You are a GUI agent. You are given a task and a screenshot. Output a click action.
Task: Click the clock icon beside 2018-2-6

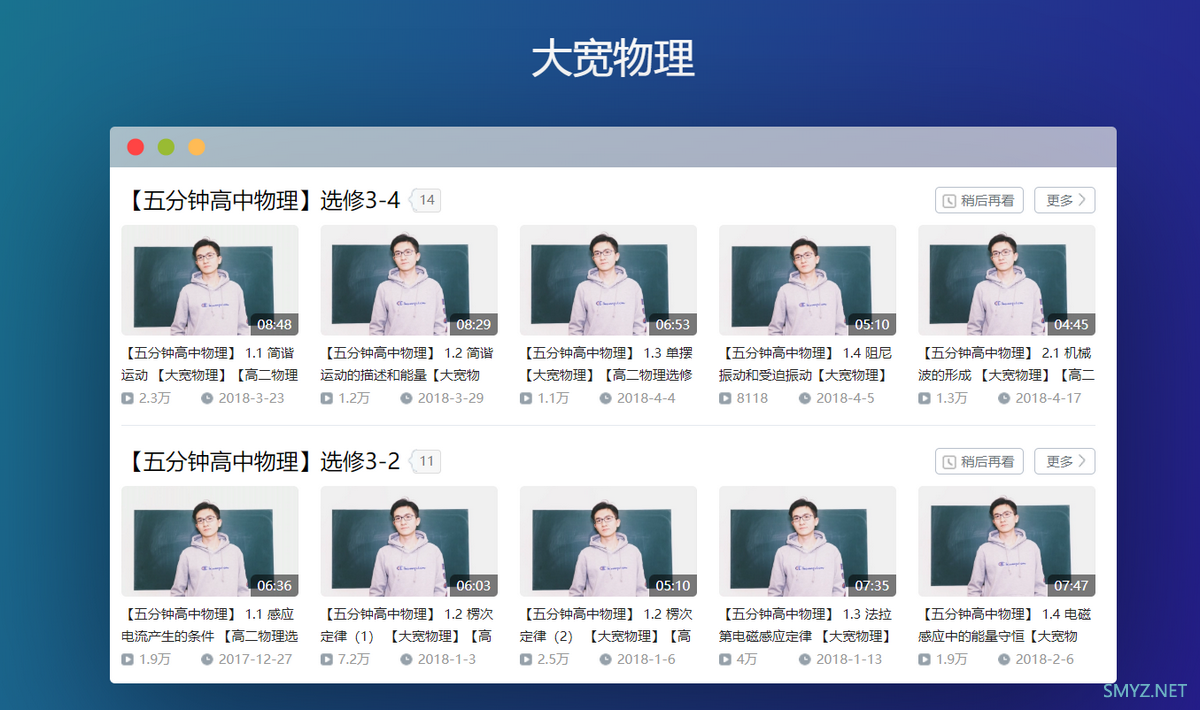click(1004, 659)
